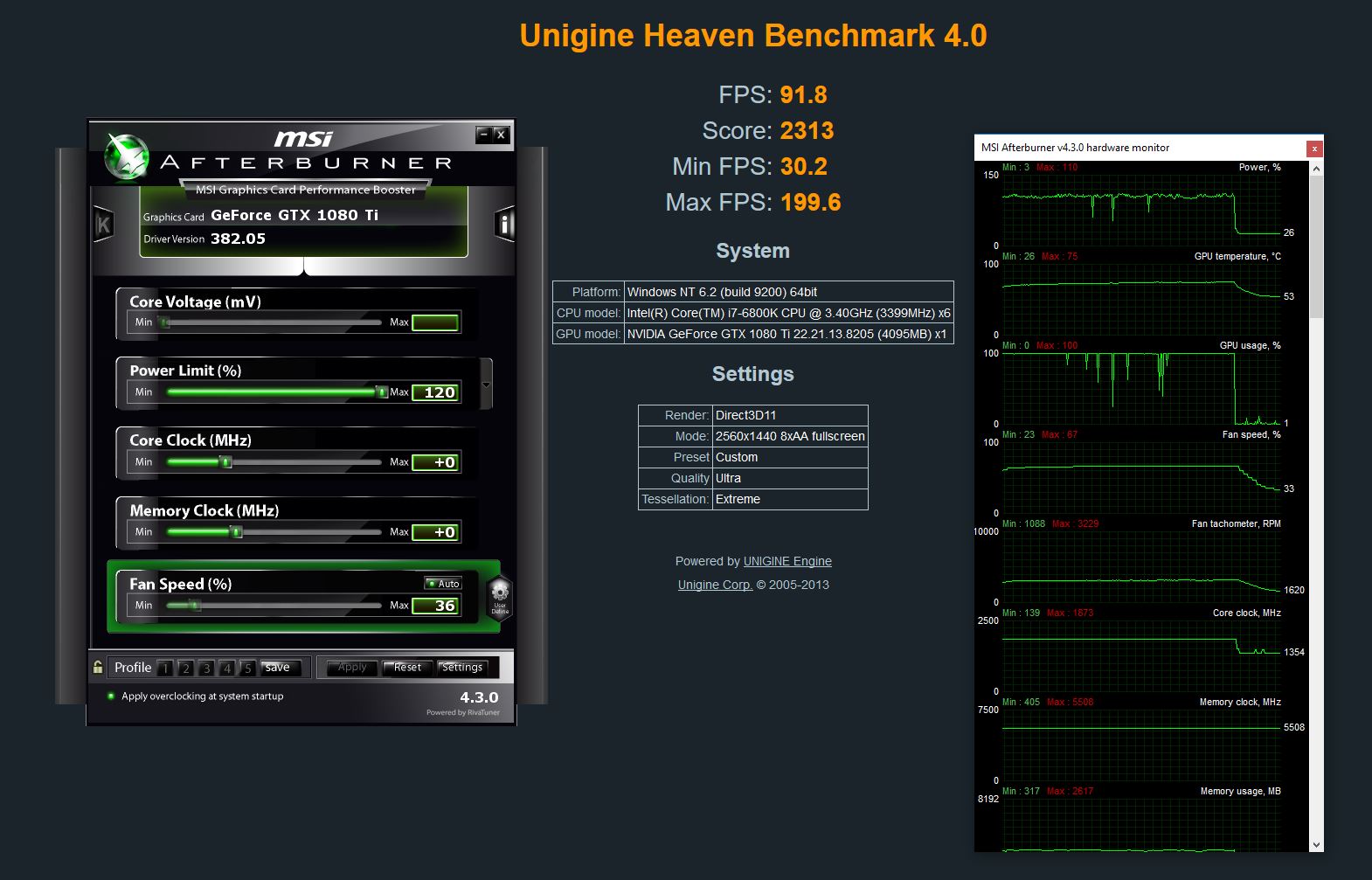Toggle the Fan Speed Auto mode
Screen dimensions: 1372x880
tap(443, 583)
